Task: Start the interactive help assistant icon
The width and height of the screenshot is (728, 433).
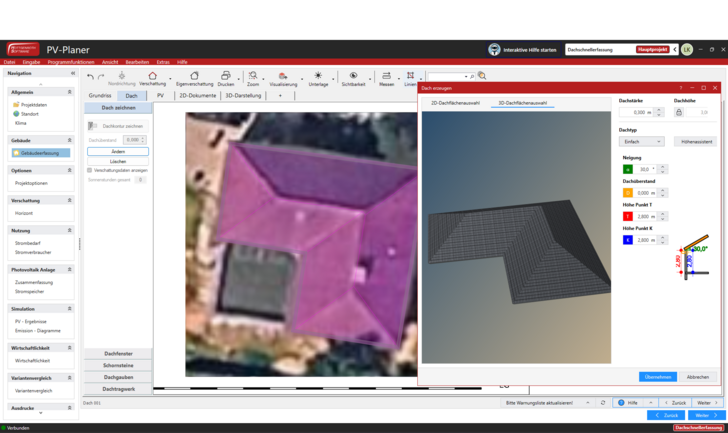Action: pos(494,50)
